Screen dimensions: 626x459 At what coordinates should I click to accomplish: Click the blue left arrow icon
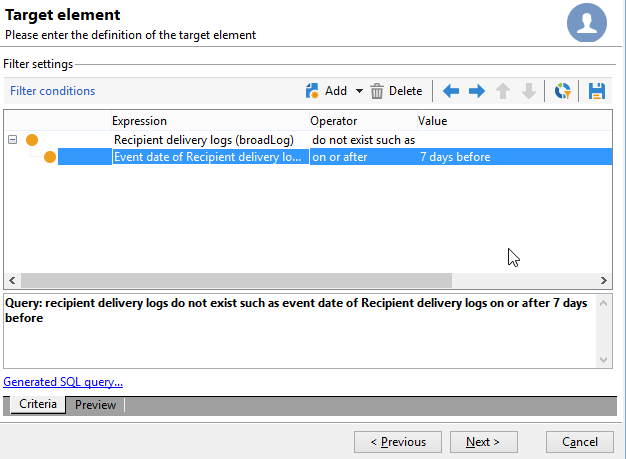[x=451, y=91]
